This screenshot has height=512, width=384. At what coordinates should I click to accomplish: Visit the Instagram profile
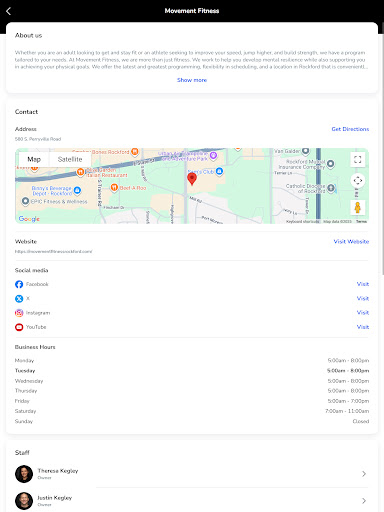(363, 313)
